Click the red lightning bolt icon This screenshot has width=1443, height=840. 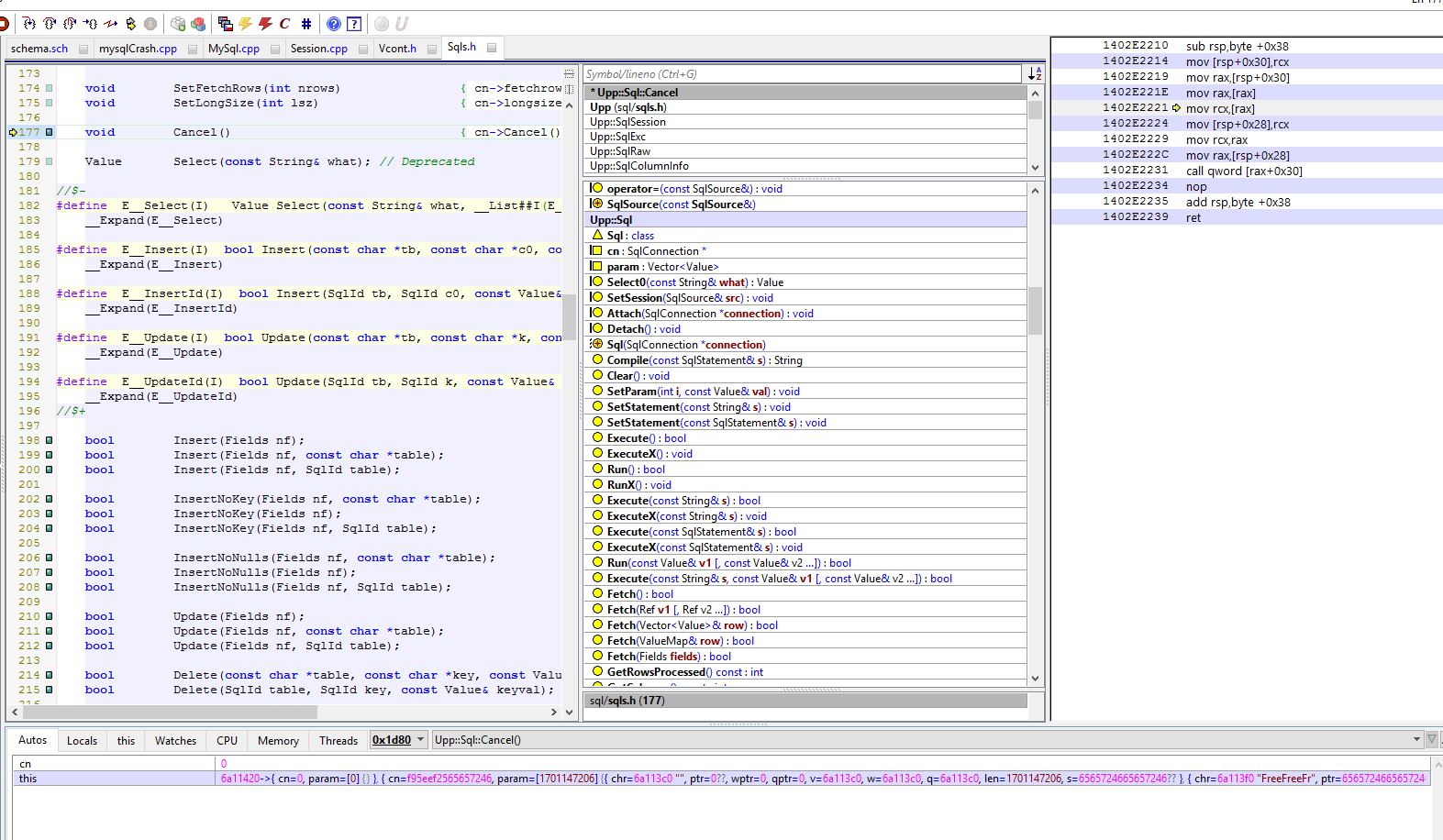tap(265, 24)
